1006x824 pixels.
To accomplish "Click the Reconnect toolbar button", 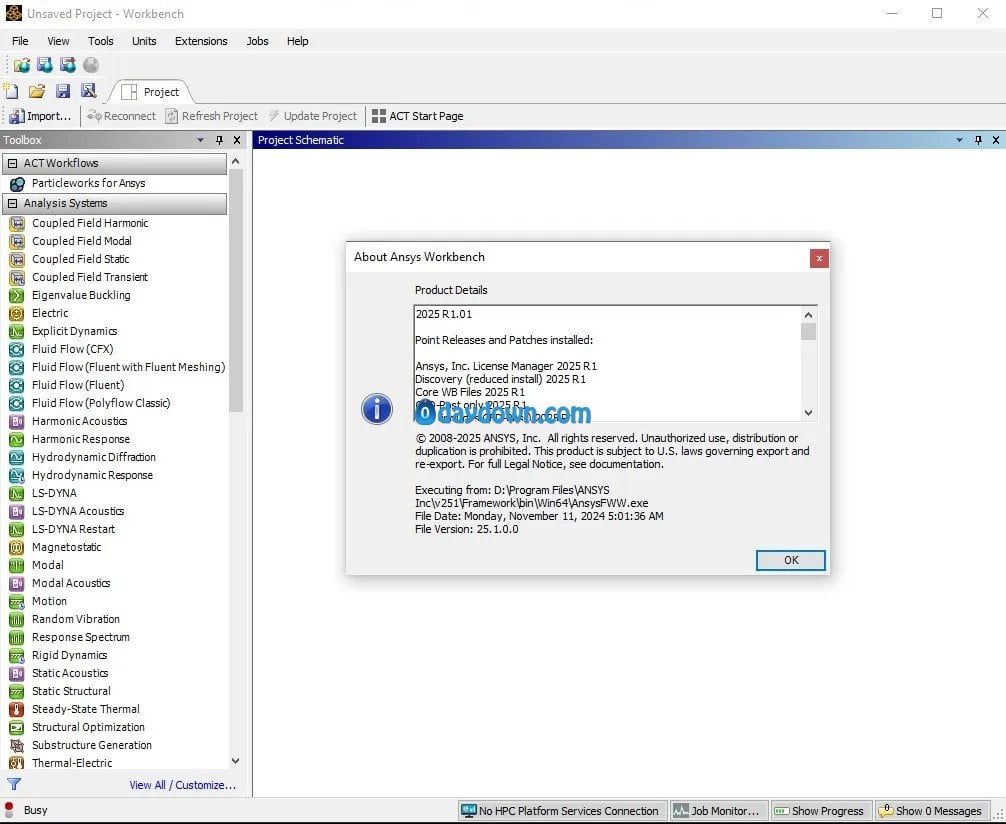I will coord(121,116).
